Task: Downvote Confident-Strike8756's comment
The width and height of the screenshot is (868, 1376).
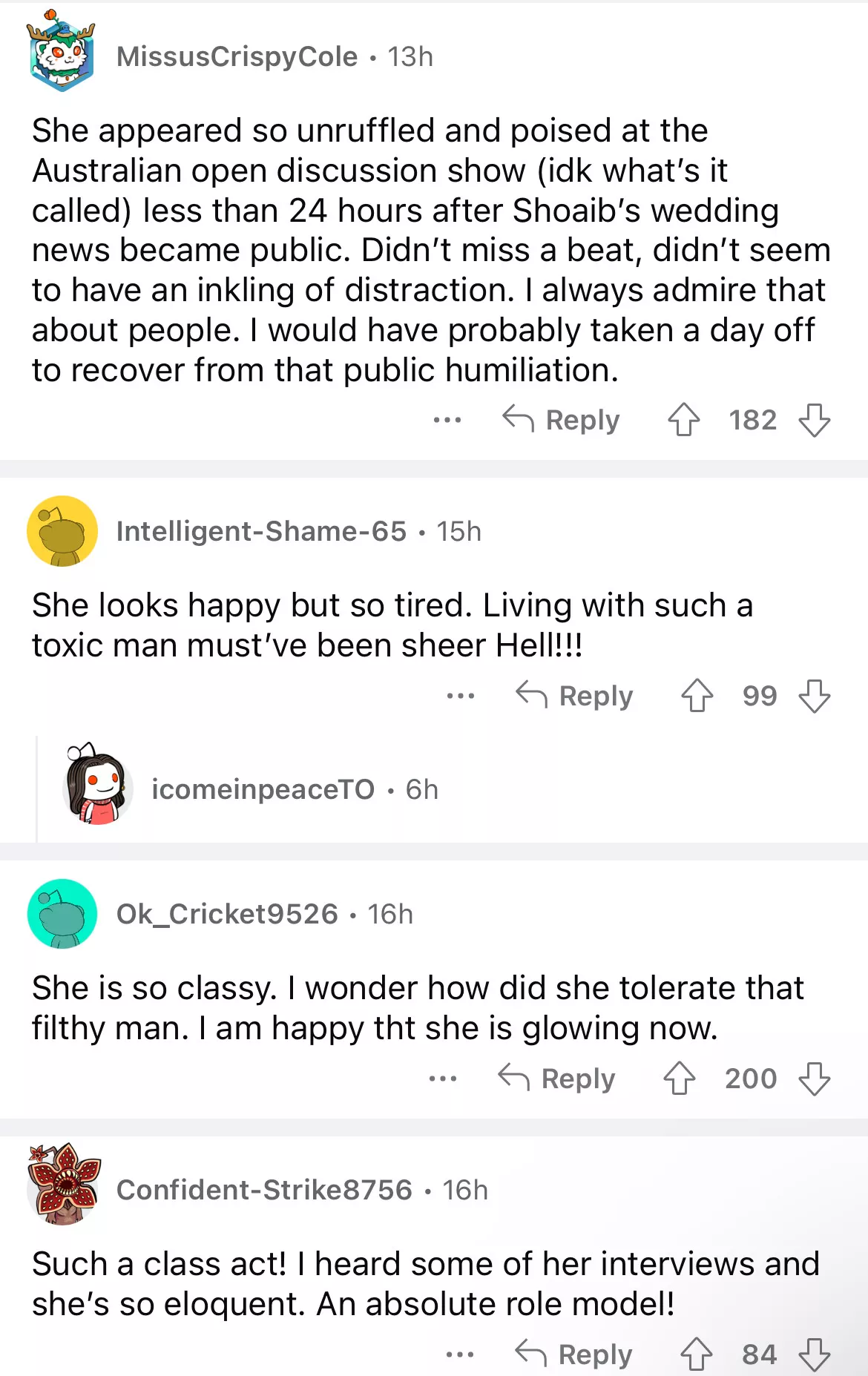Action: tap(814, 1354)
